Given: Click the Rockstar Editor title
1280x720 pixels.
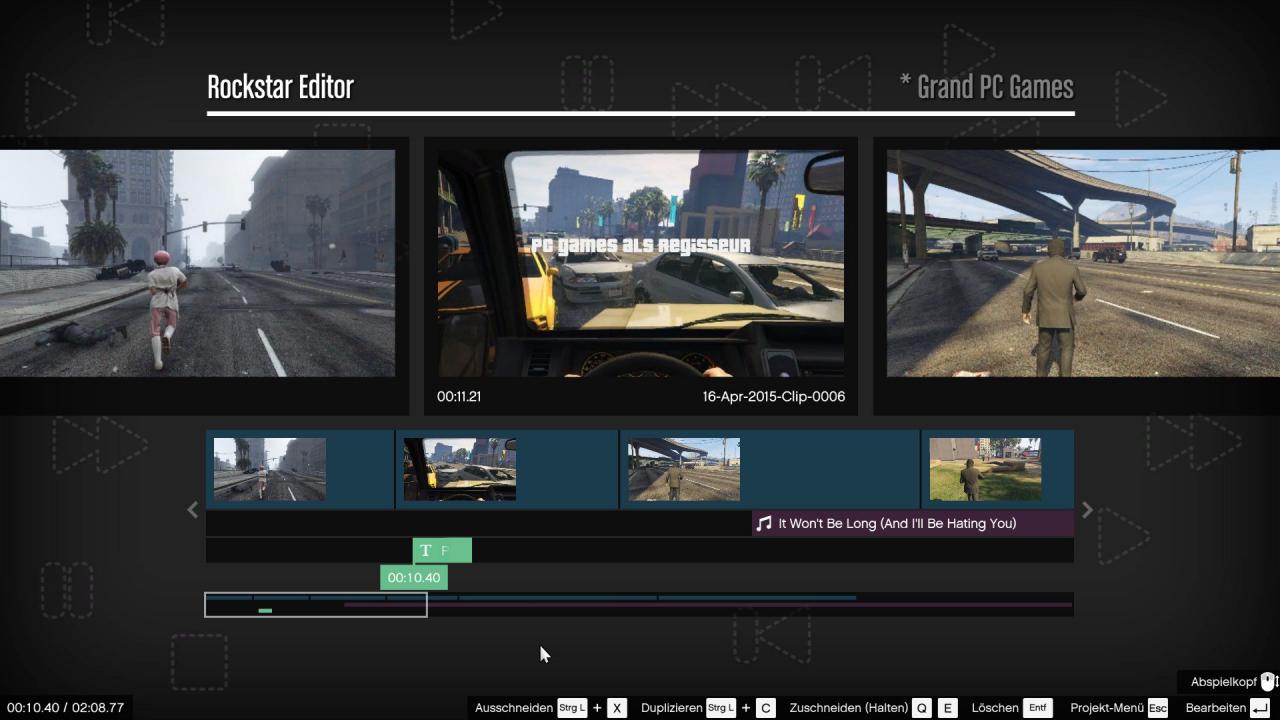Looking at the screenshot, I should click(x=280, y=87).
